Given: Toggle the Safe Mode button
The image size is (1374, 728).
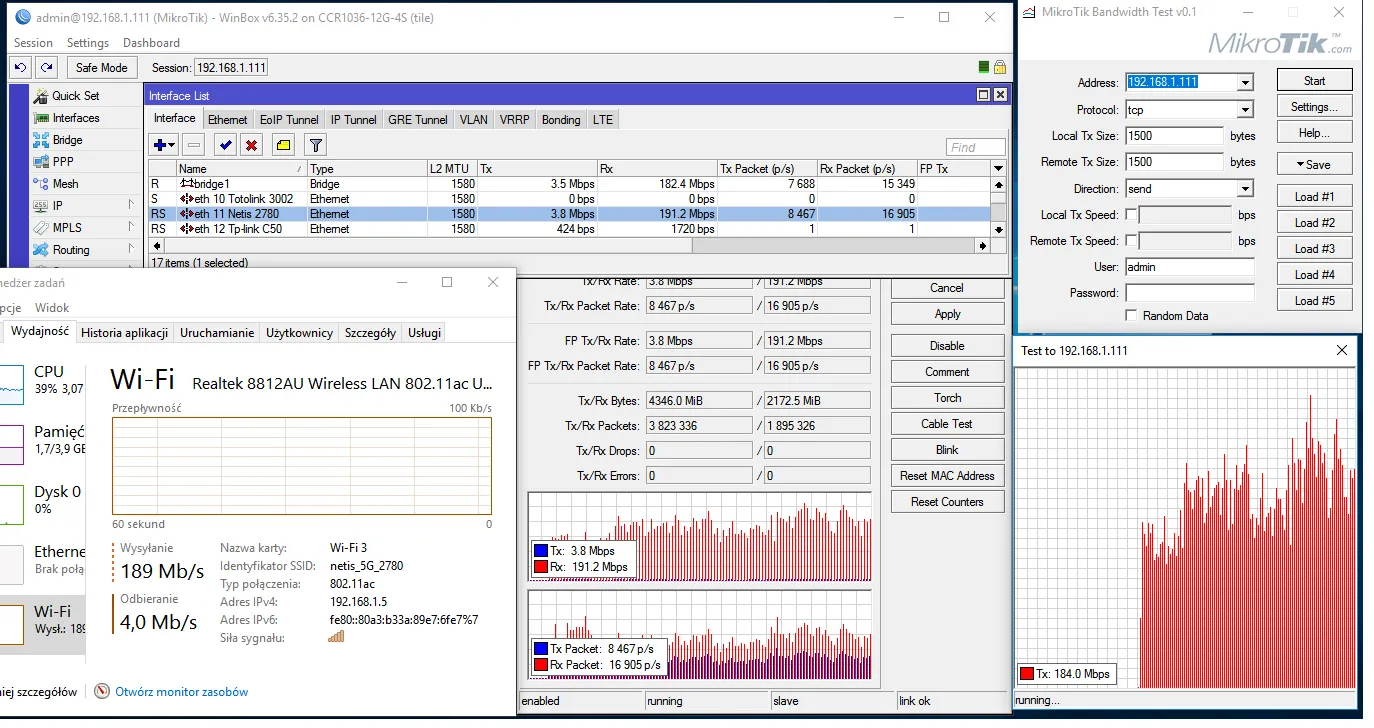Looking at the screenshot, I should tap(101, 67).
